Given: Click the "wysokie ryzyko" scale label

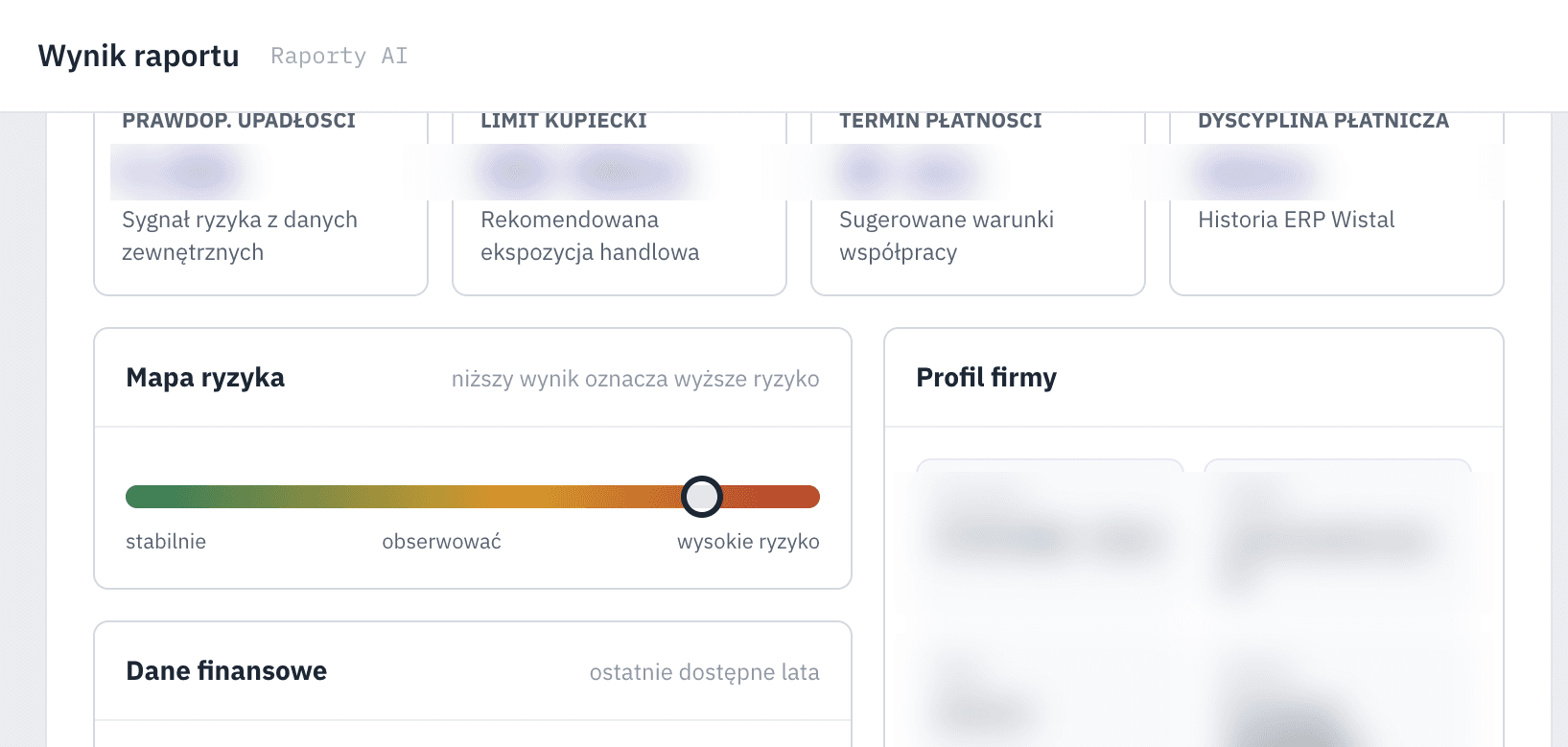Looking at the screenshot, I should [748, 542].
